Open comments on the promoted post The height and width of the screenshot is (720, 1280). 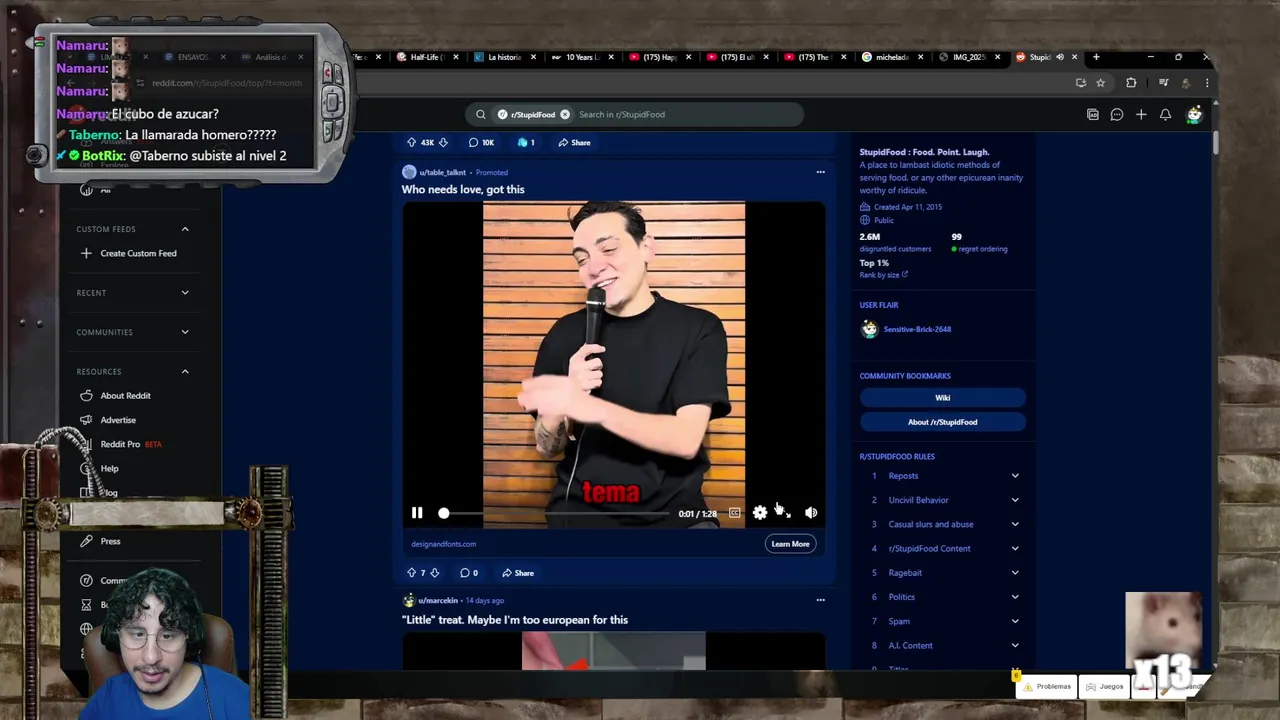pyautogui.click(x=468, y=573)
